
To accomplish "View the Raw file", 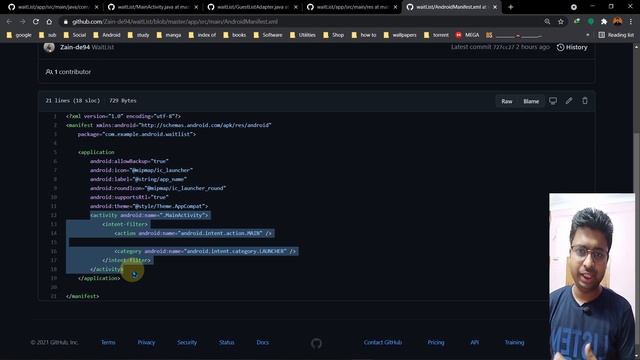I will (x=507, y=101).
